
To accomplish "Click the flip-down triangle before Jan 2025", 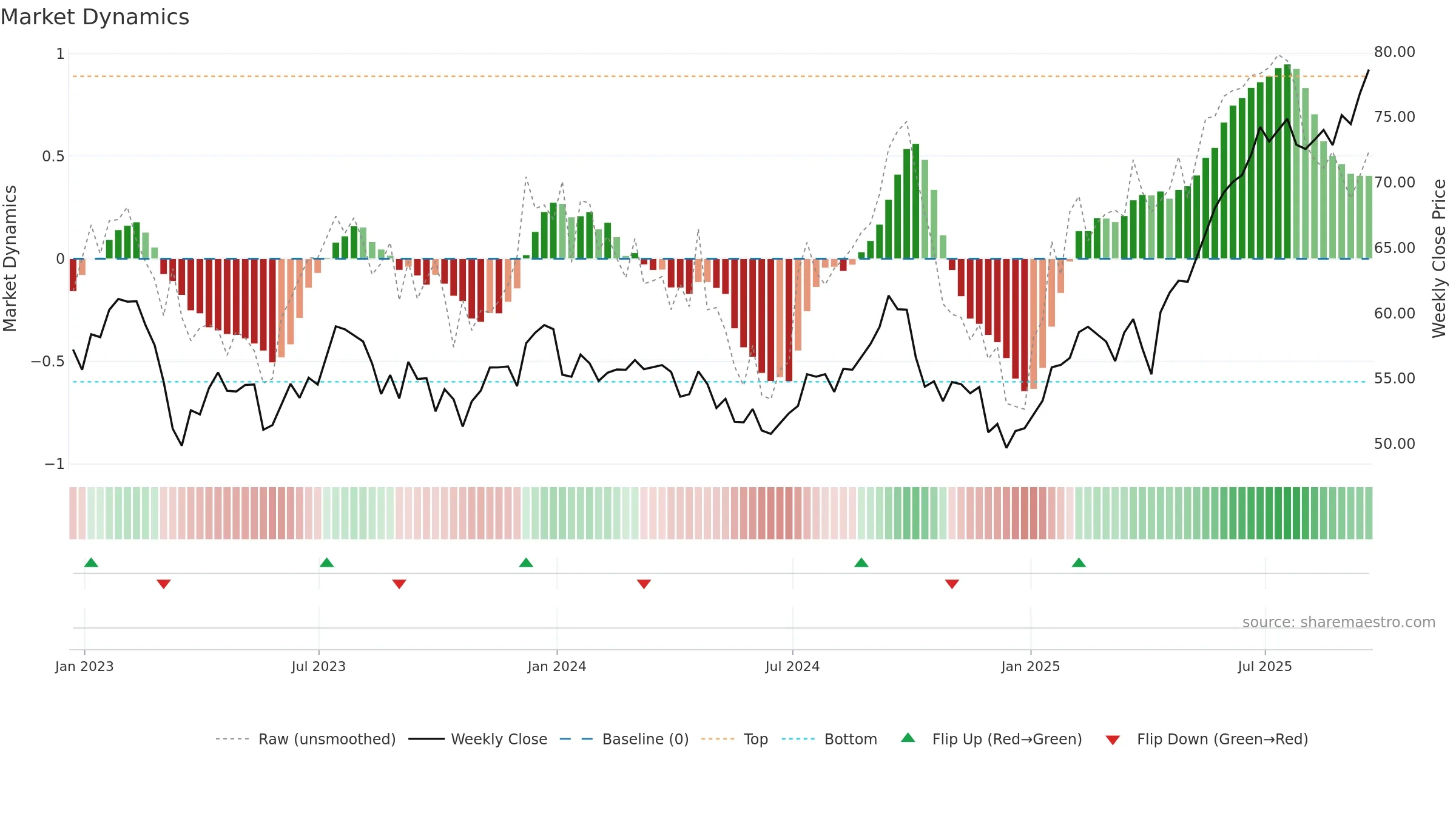I will pos(952,584).
